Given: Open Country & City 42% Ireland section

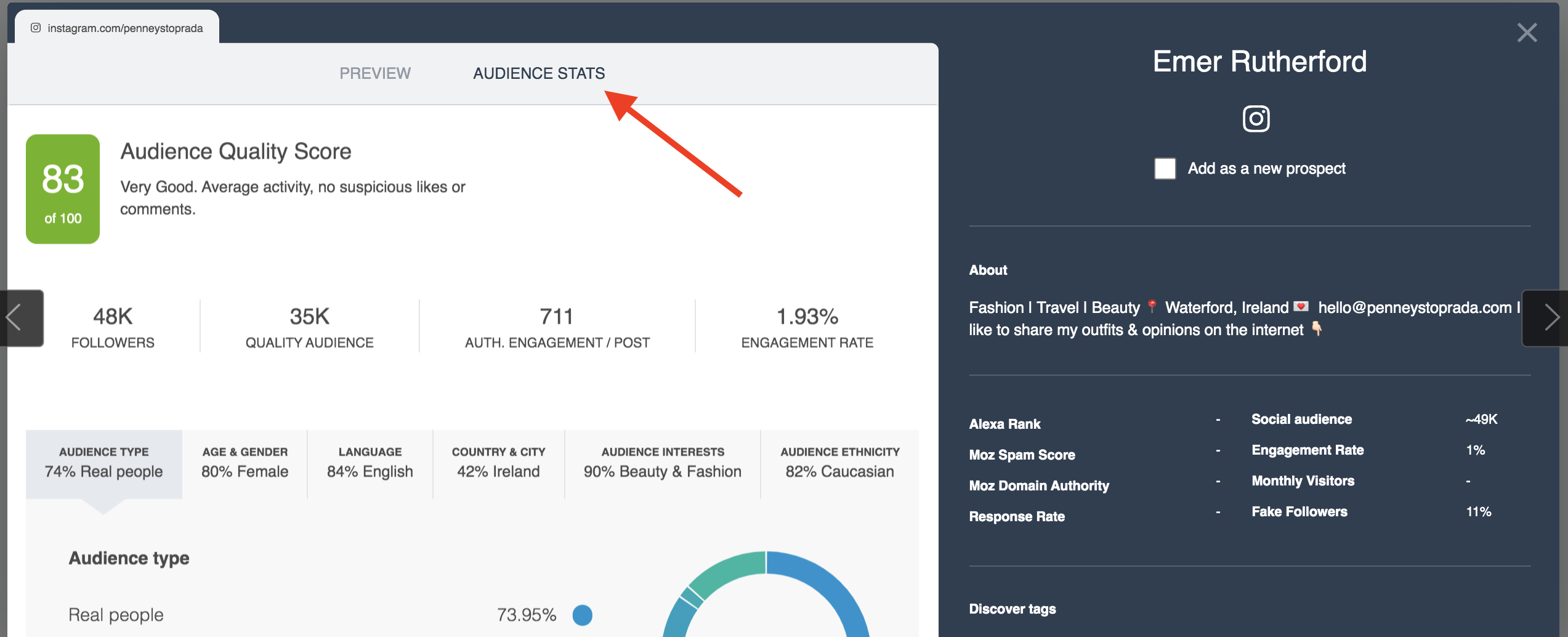Looking at the screenshot, I should (x=498, y=463).
